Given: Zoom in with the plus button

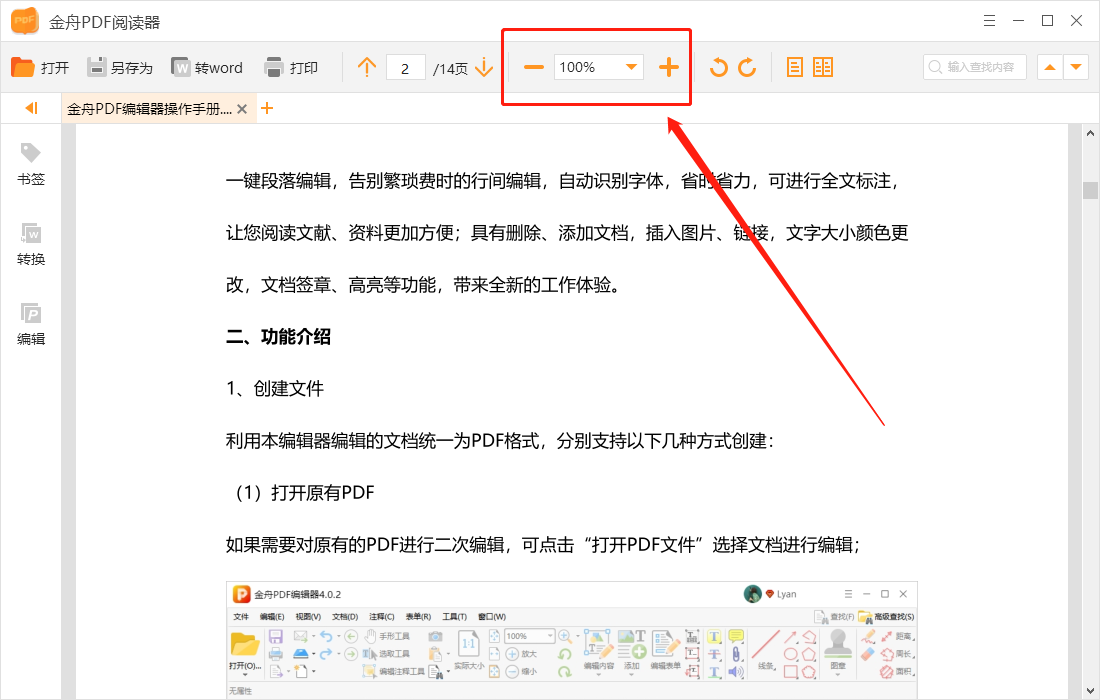Looking at the screenshot, I should 669,67.
